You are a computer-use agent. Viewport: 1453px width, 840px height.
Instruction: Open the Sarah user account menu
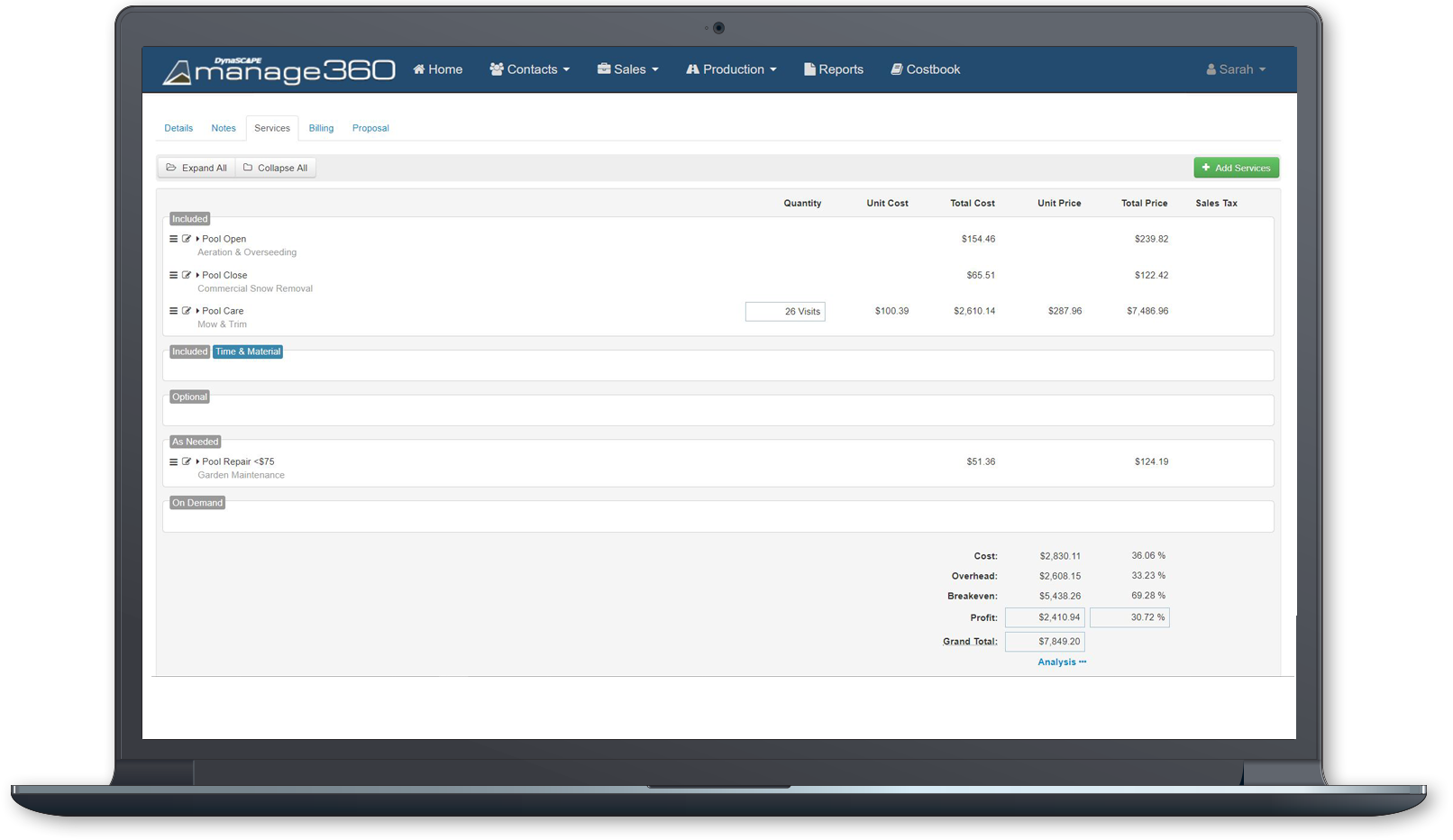[1235, 68]
